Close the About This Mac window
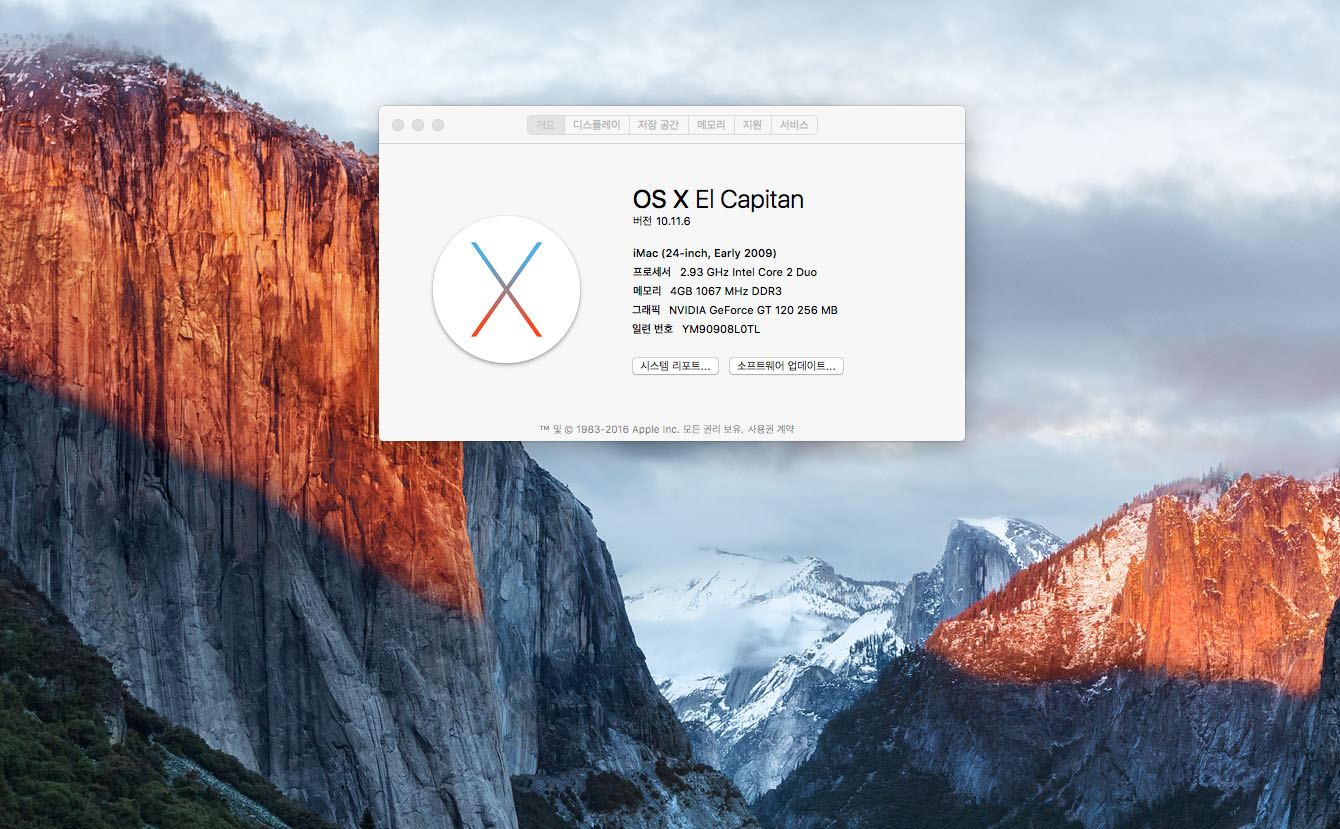Viewport: 1340px width, 829px height. coord(398,125)
